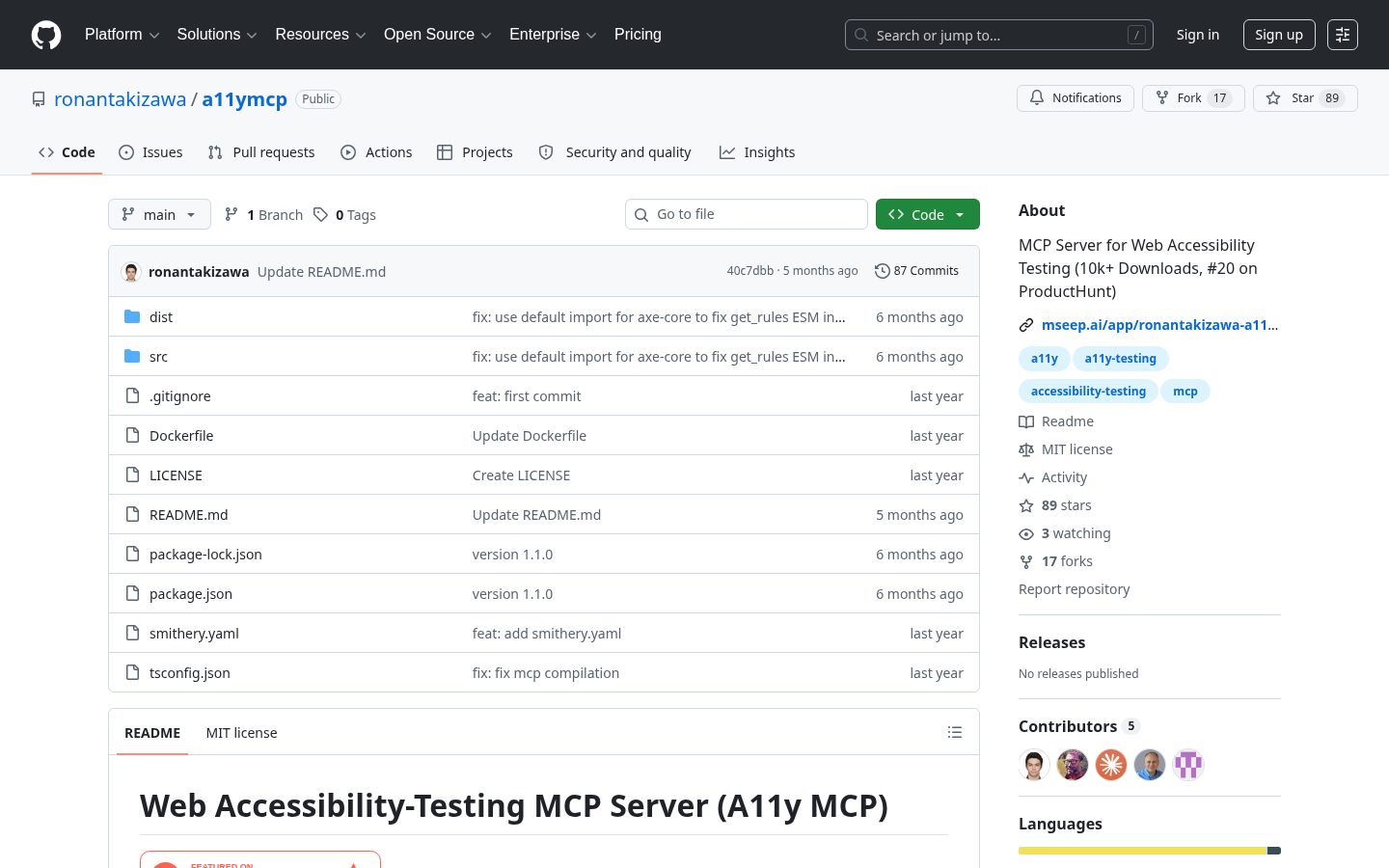The width and height of the screenshot is (1389, 868).
Task: Open the 87 Commits history
Action: 916,271
